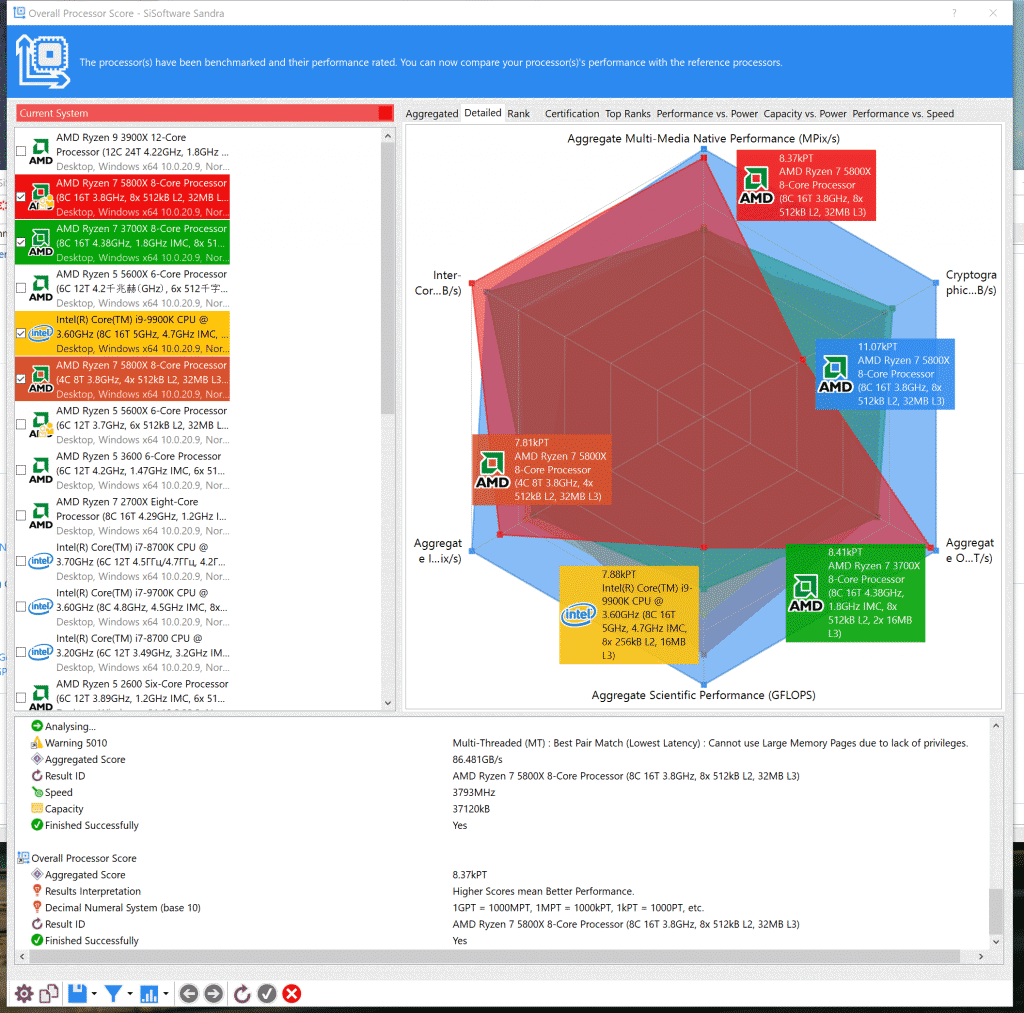Screen dimensions: 1024x1013
Task: Click the Results Interpretation pin icon
Action: click(37, 891)
